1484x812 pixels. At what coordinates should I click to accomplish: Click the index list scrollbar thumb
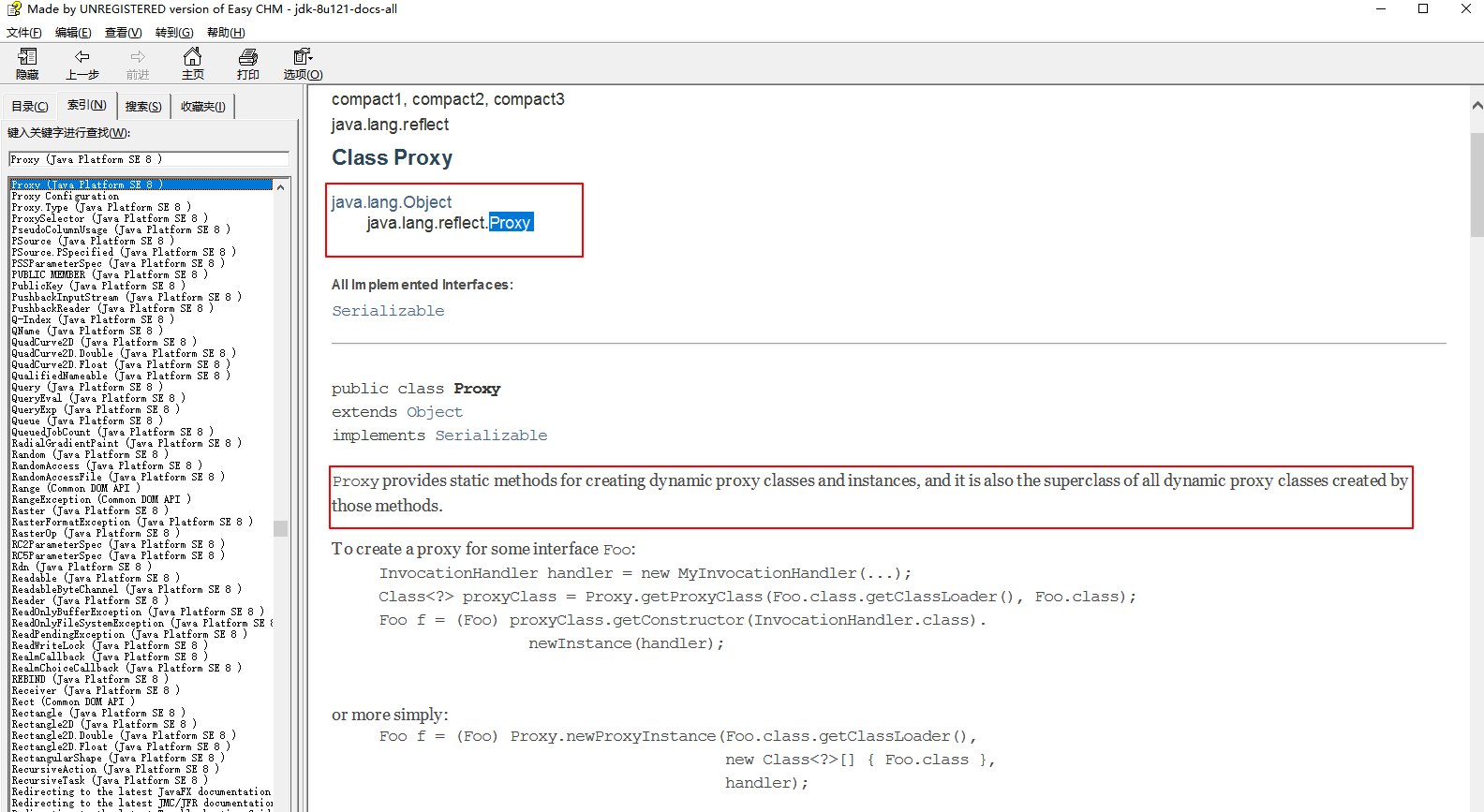[x=280, y=528]
